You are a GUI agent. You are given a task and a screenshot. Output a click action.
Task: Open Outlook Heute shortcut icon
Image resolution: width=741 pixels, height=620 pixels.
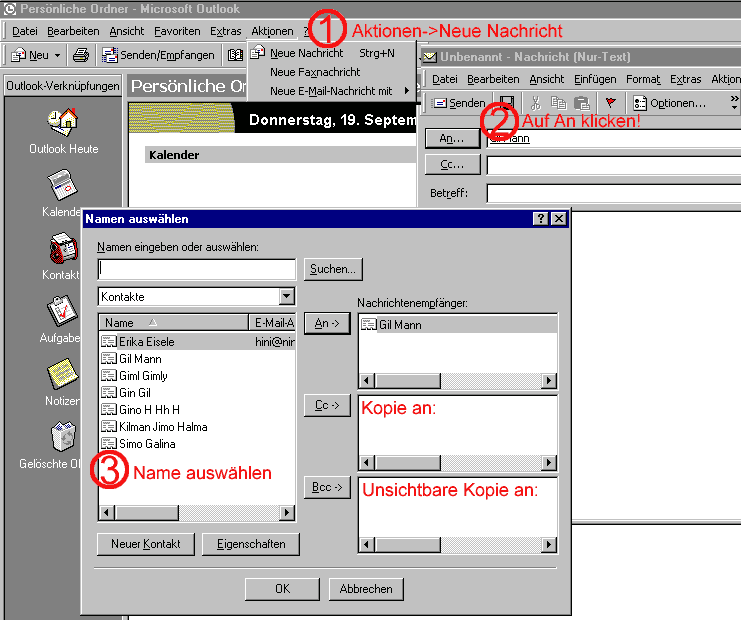62,123
